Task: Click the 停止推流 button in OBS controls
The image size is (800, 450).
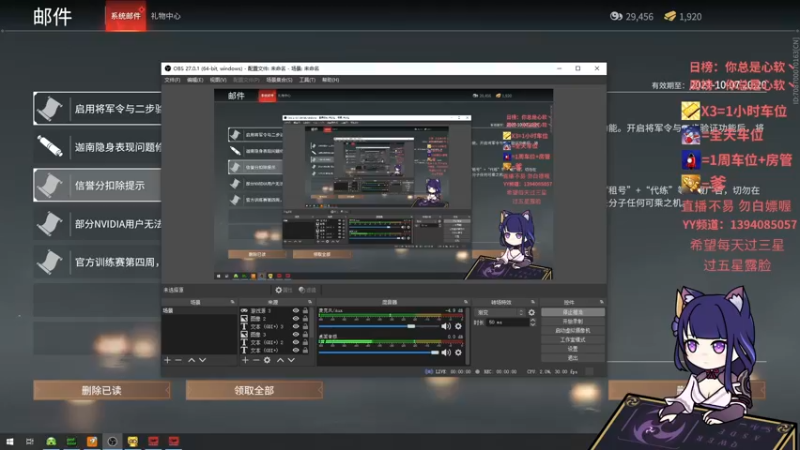Action: (x=572, y=312)
